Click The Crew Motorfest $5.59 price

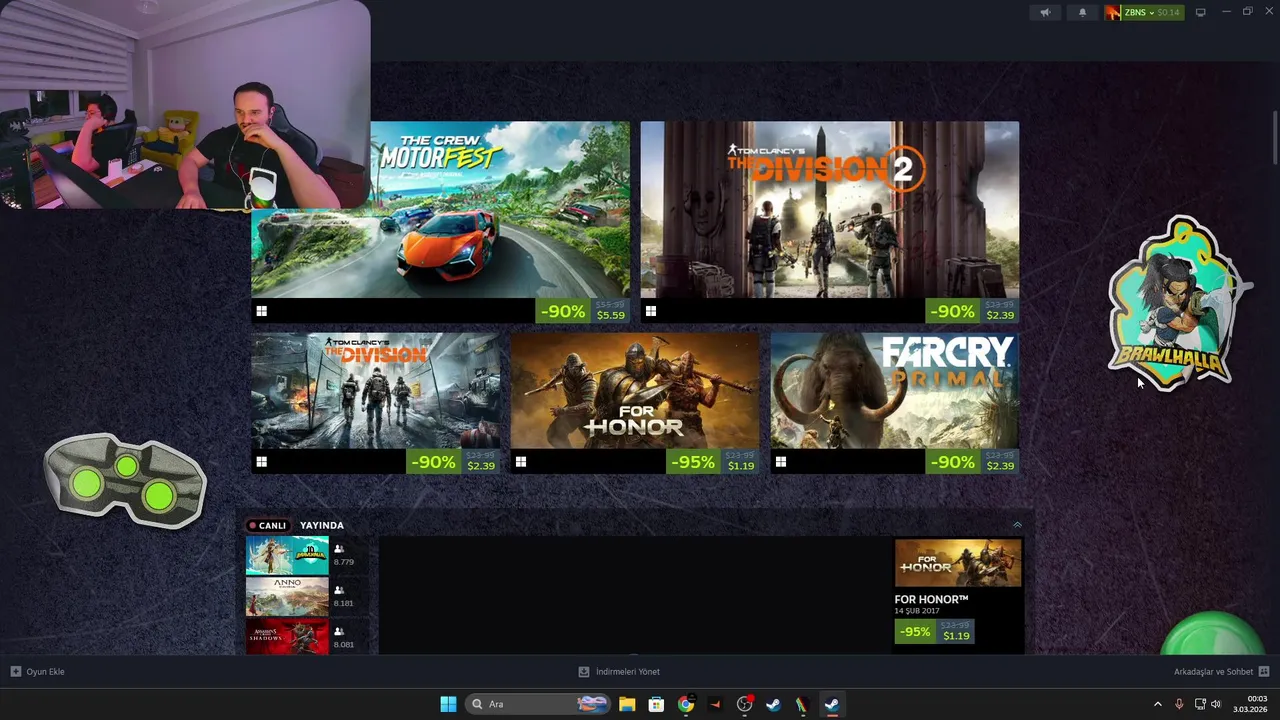pyautogui.click(x=610, y=315)
